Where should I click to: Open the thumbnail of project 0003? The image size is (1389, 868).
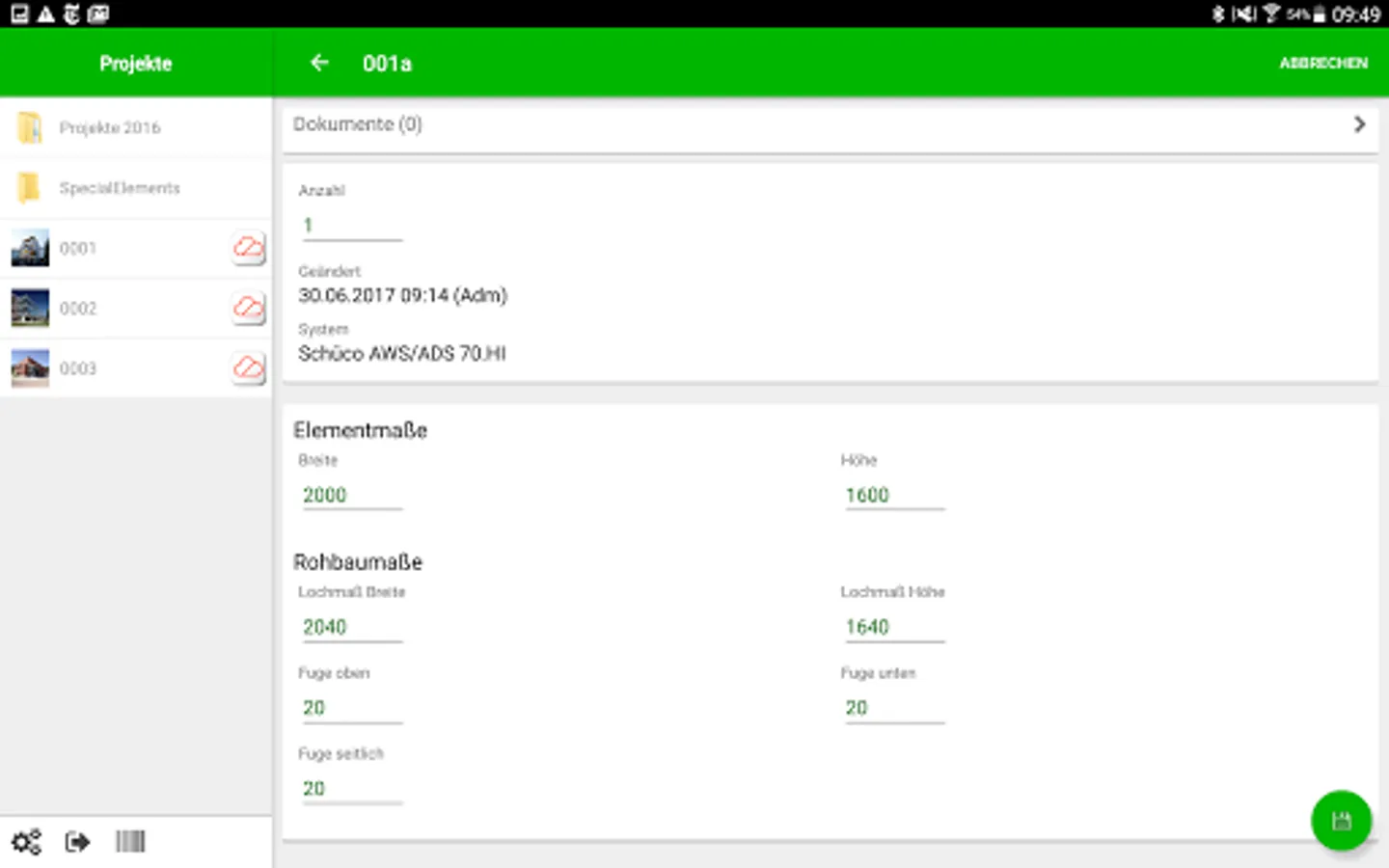point(30,367)
